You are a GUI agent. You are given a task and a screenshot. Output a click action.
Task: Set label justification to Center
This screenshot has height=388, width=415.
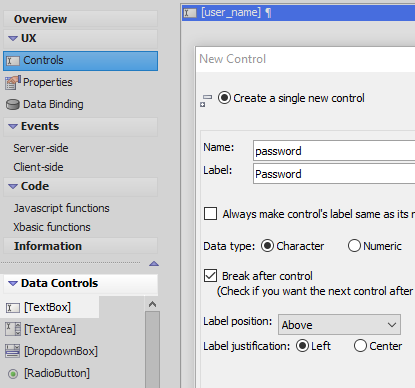(360, 346)
